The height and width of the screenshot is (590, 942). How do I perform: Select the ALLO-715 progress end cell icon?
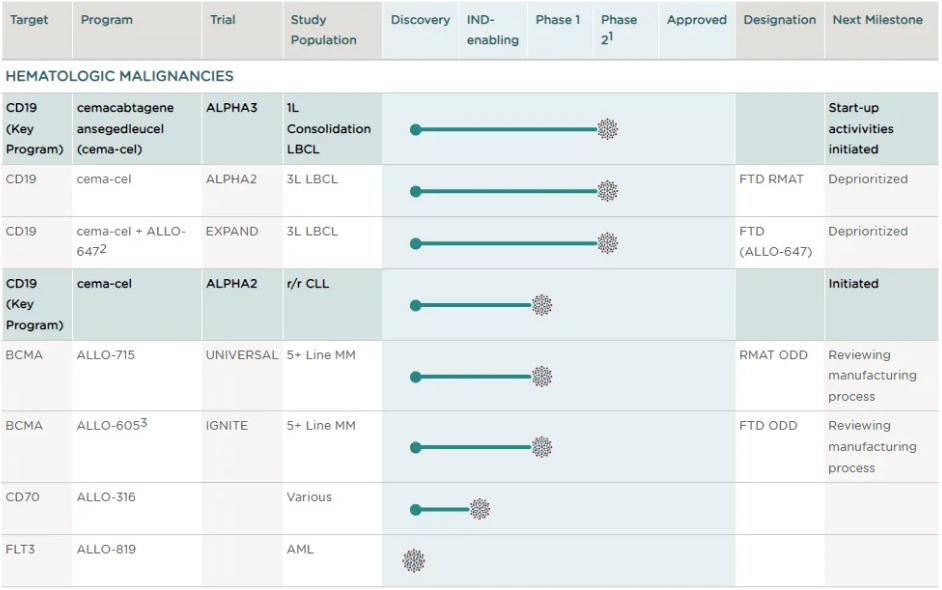pyautogui.click(x=541, y=376)
